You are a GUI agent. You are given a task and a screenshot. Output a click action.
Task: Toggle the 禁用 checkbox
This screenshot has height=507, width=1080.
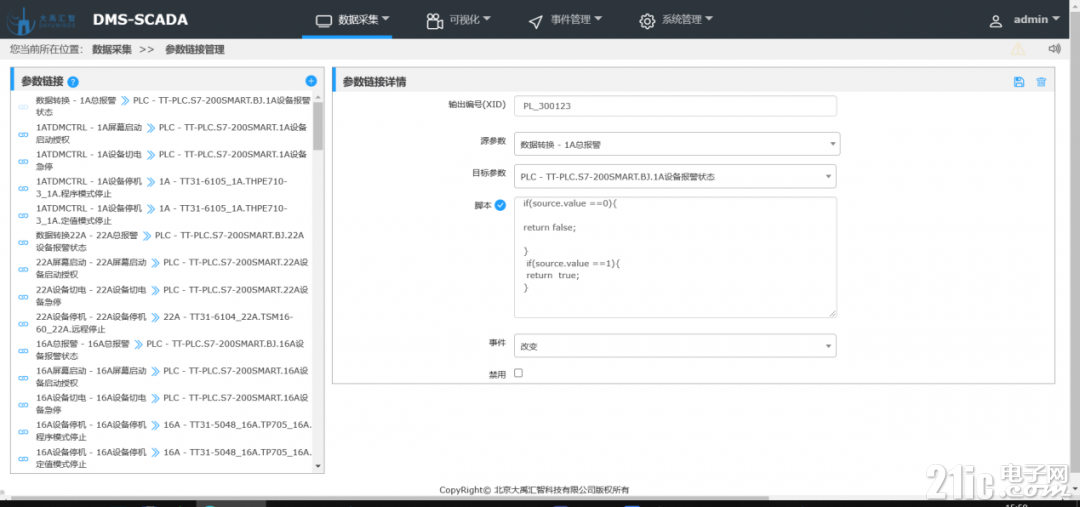click(x=519, y=373)
